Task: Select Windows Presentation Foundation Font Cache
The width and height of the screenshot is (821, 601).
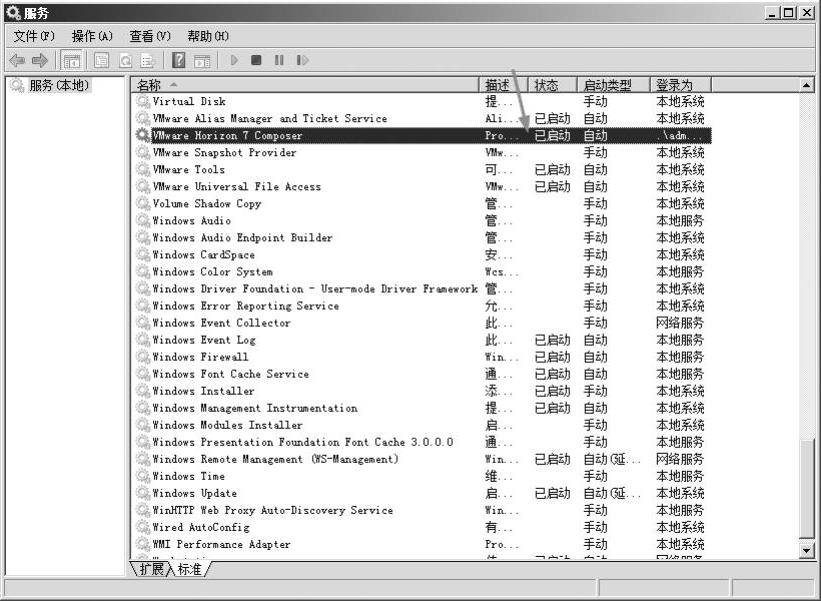Action: [x=421, y=442]
